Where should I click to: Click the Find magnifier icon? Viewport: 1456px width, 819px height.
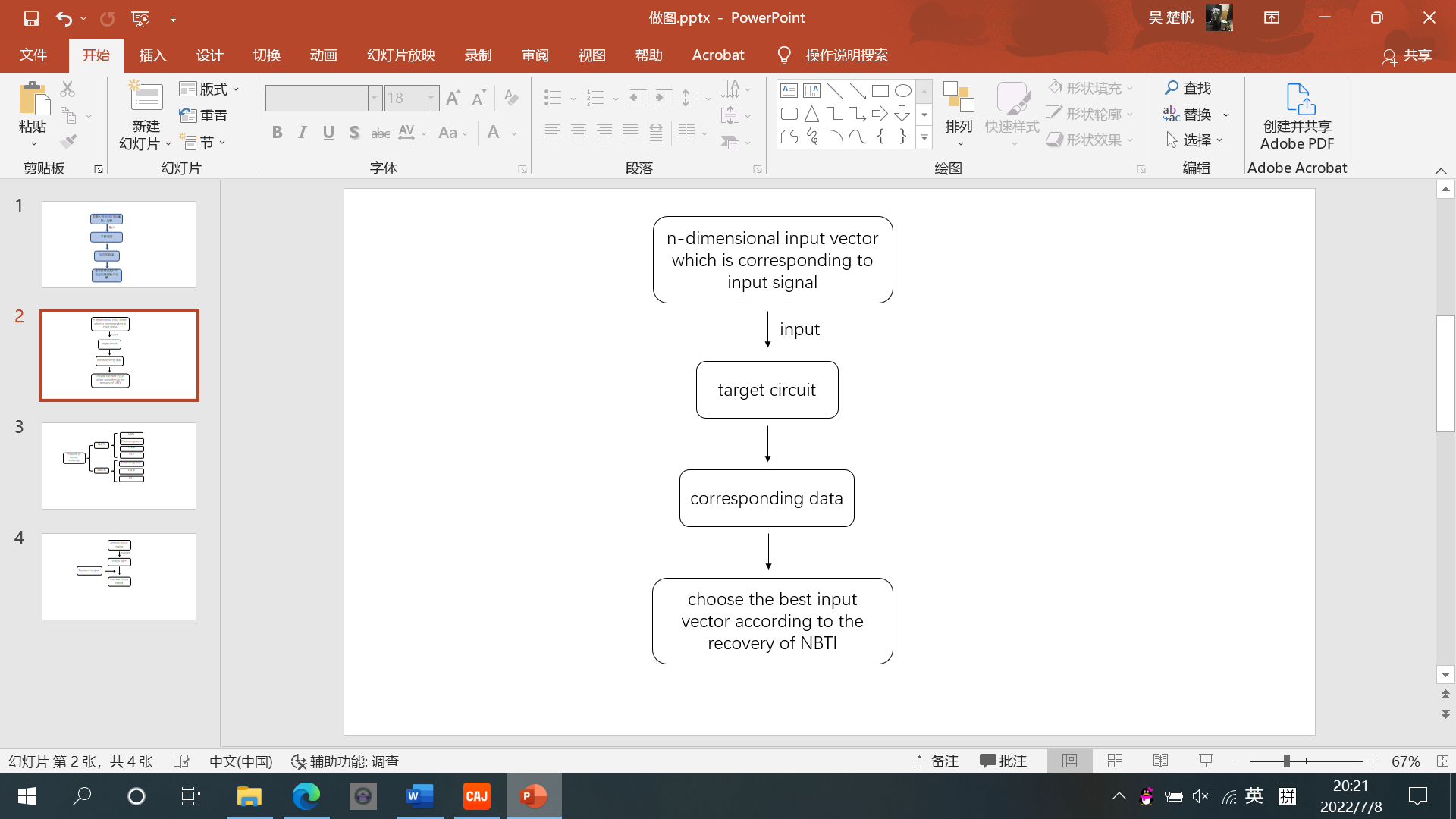(x=1172, y=88)
